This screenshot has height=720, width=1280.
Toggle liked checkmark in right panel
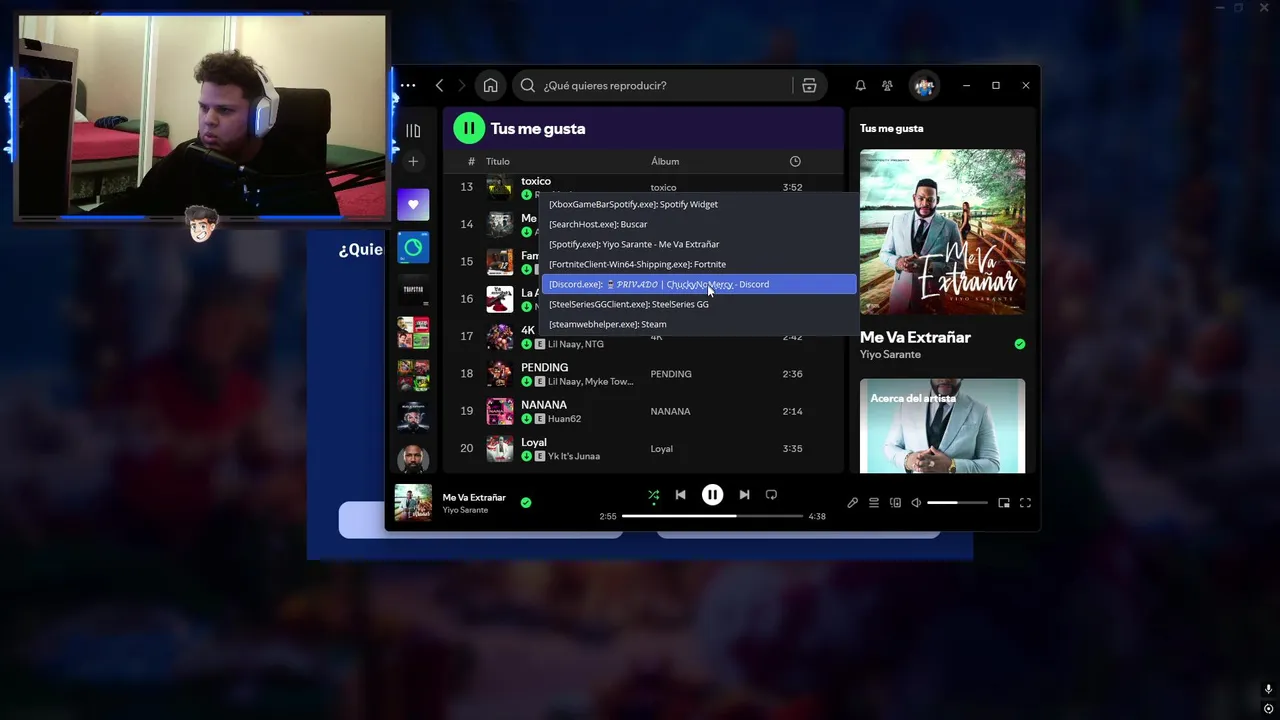1019,344
